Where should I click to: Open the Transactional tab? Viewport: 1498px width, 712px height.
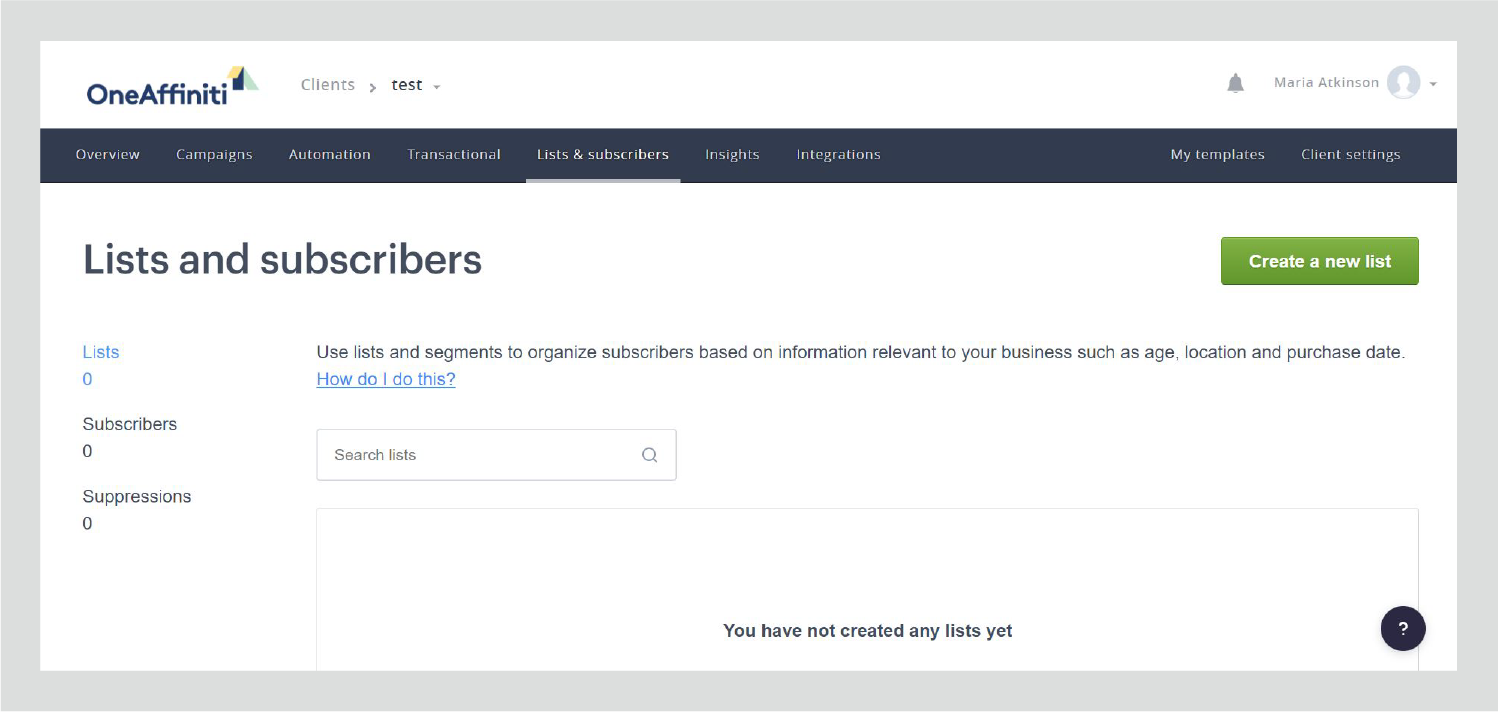454,155
